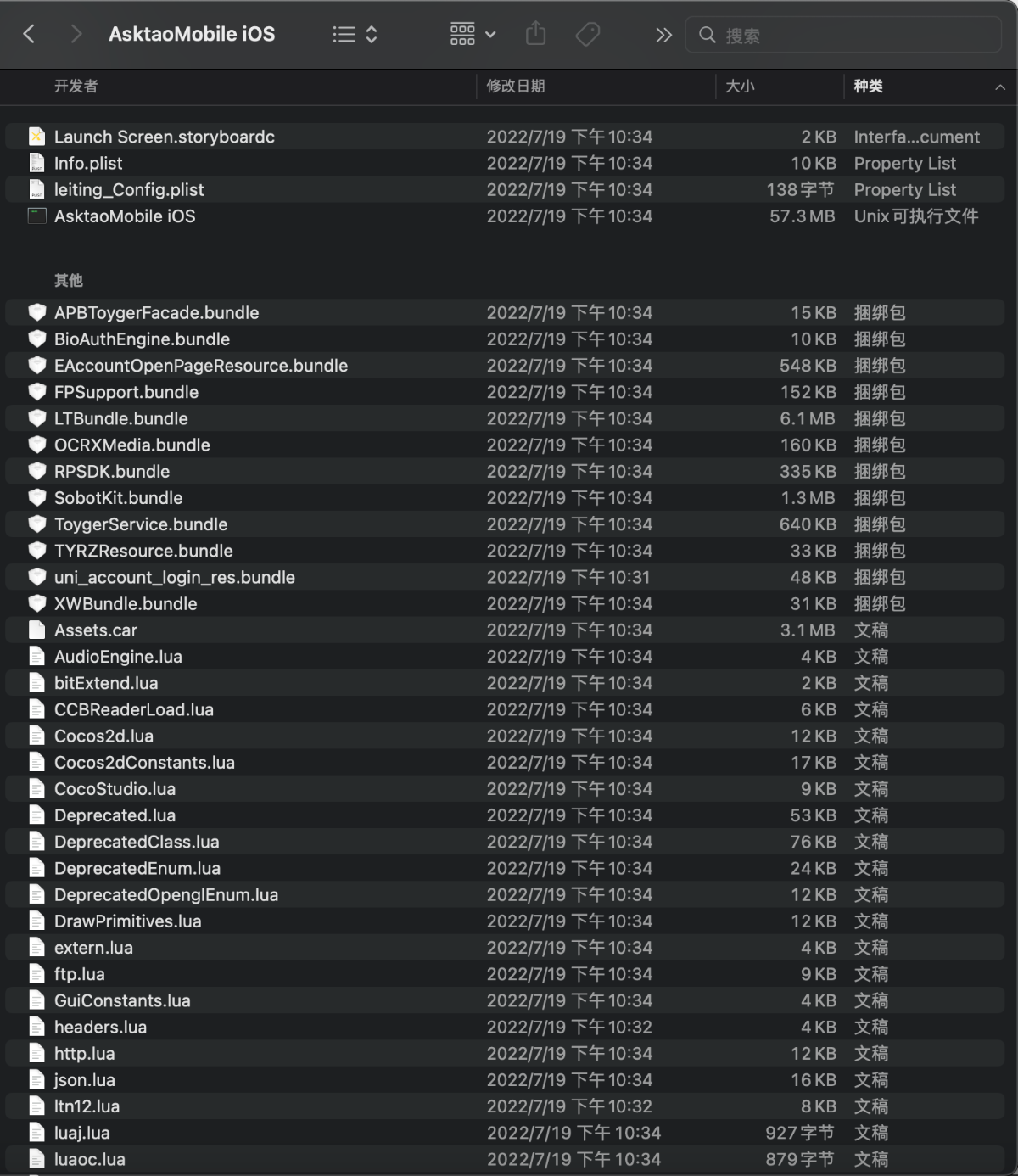Click the Assets.car document icon
The image size is (1018, 1176).
[x=36, y=630]
